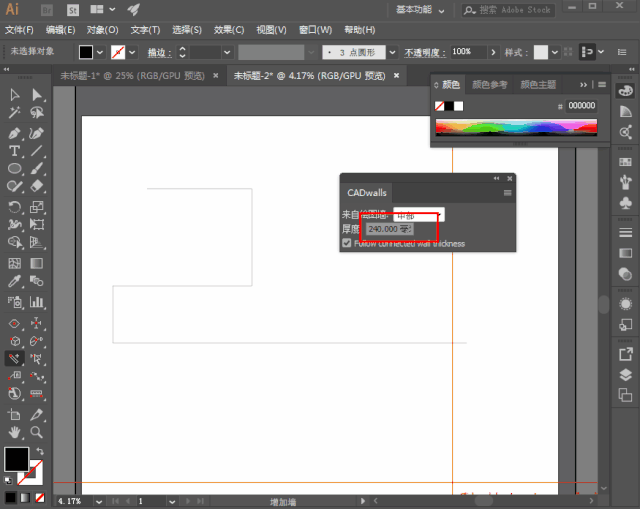Activate the Hand tool
The width and height of the screenshot is (640, 509).
pyautogui.click(x=15, y=432)
